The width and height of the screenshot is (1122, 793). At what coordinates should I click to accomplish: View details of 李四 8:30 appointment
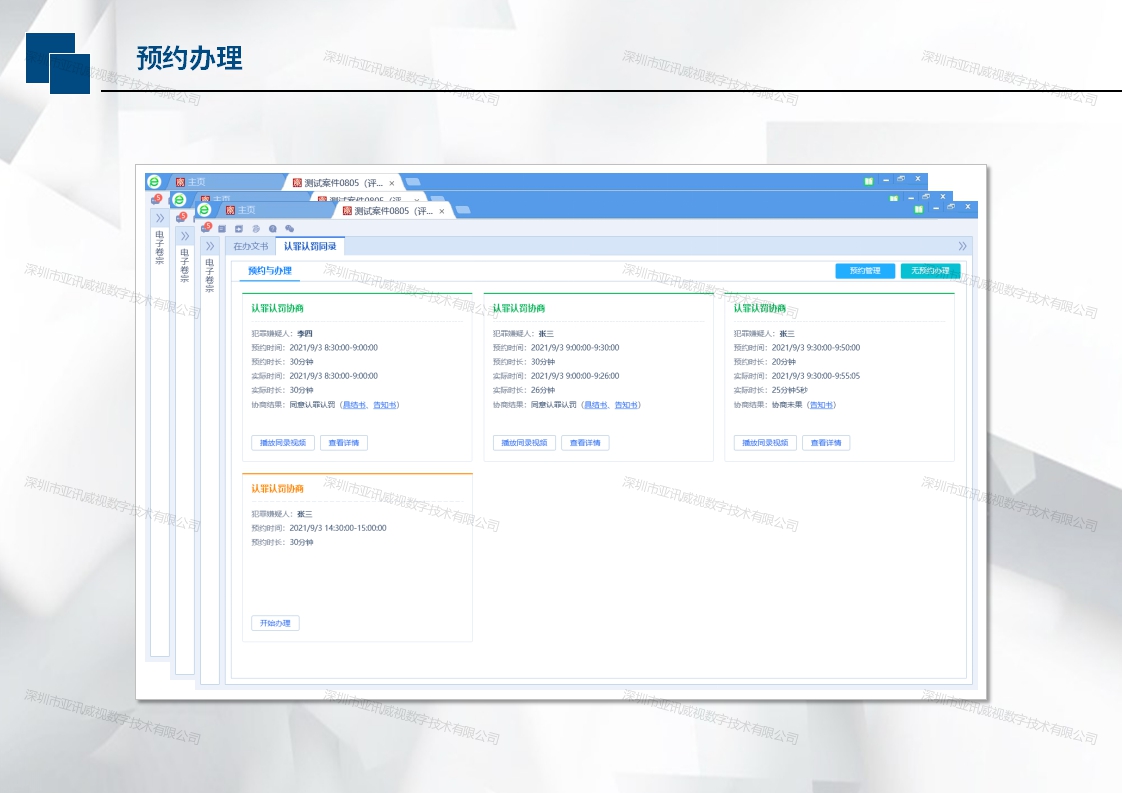tap(343, 443)
